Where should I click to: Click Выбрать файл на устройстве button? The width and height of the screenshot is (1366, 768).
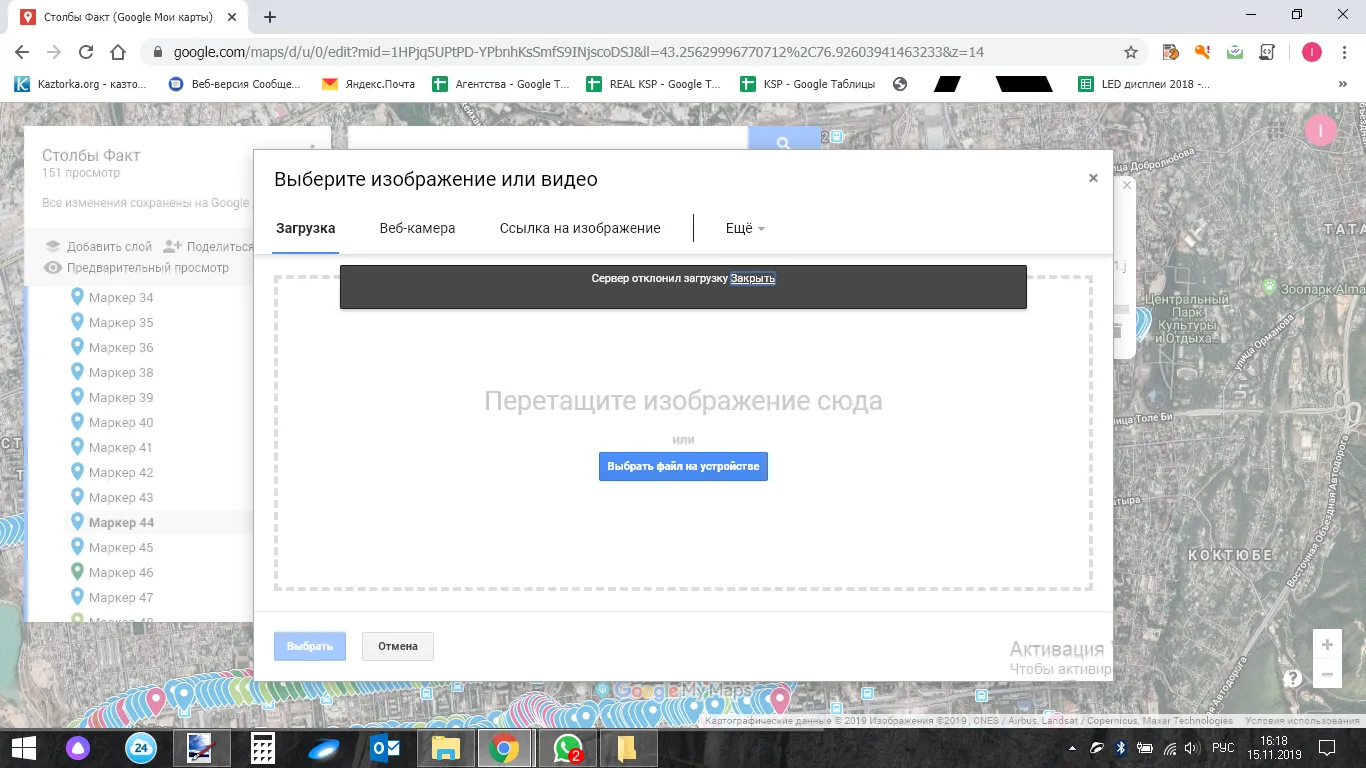click(x=683, y=467)
